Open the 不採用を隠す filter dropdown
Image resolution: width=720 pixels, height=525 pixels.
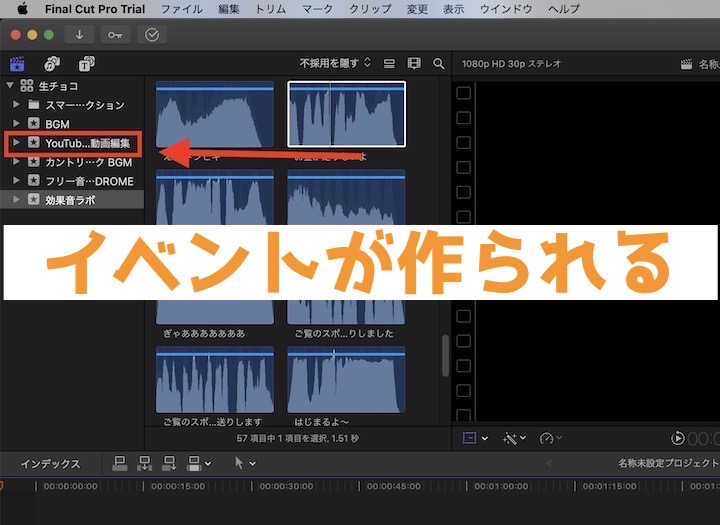point(335,63)
